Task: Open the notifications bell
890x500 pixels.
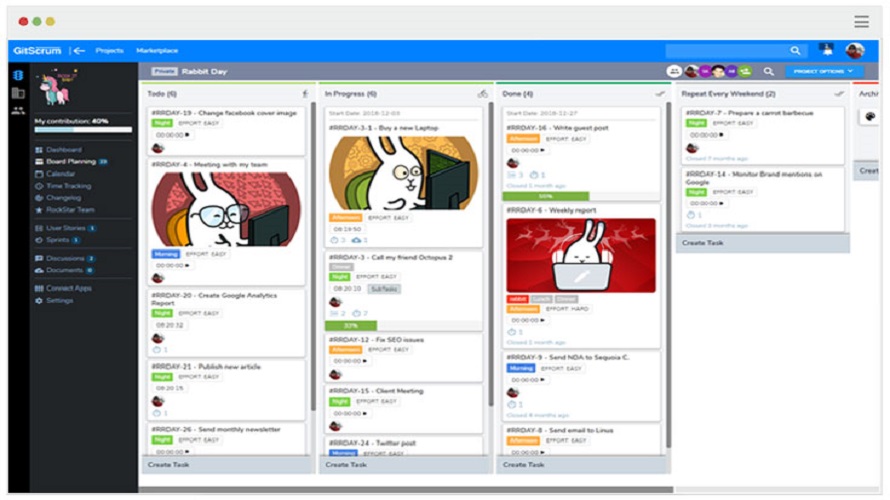Action: coord(827,50)
